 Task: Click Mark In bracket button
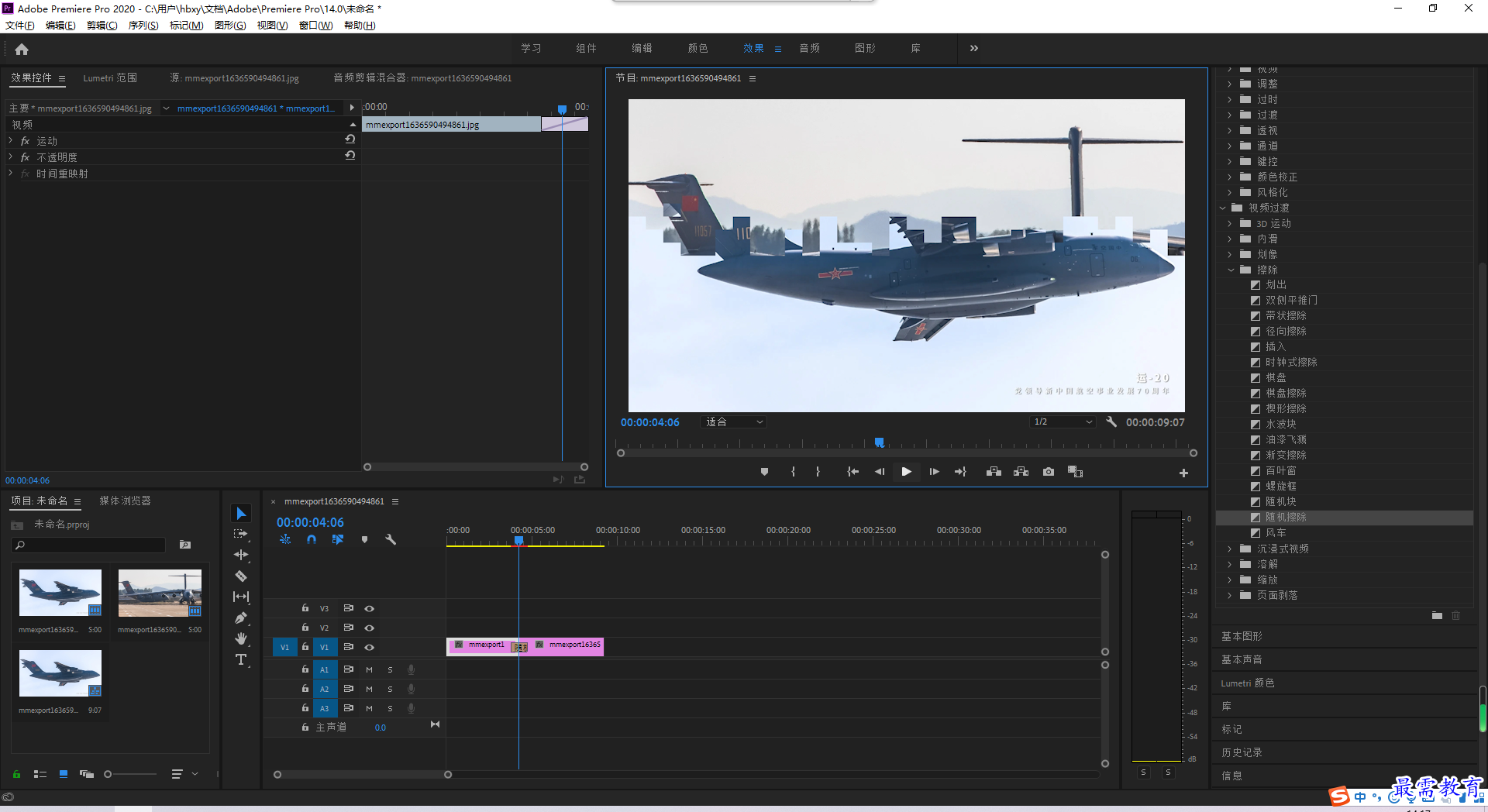click(x=793, y=472)
